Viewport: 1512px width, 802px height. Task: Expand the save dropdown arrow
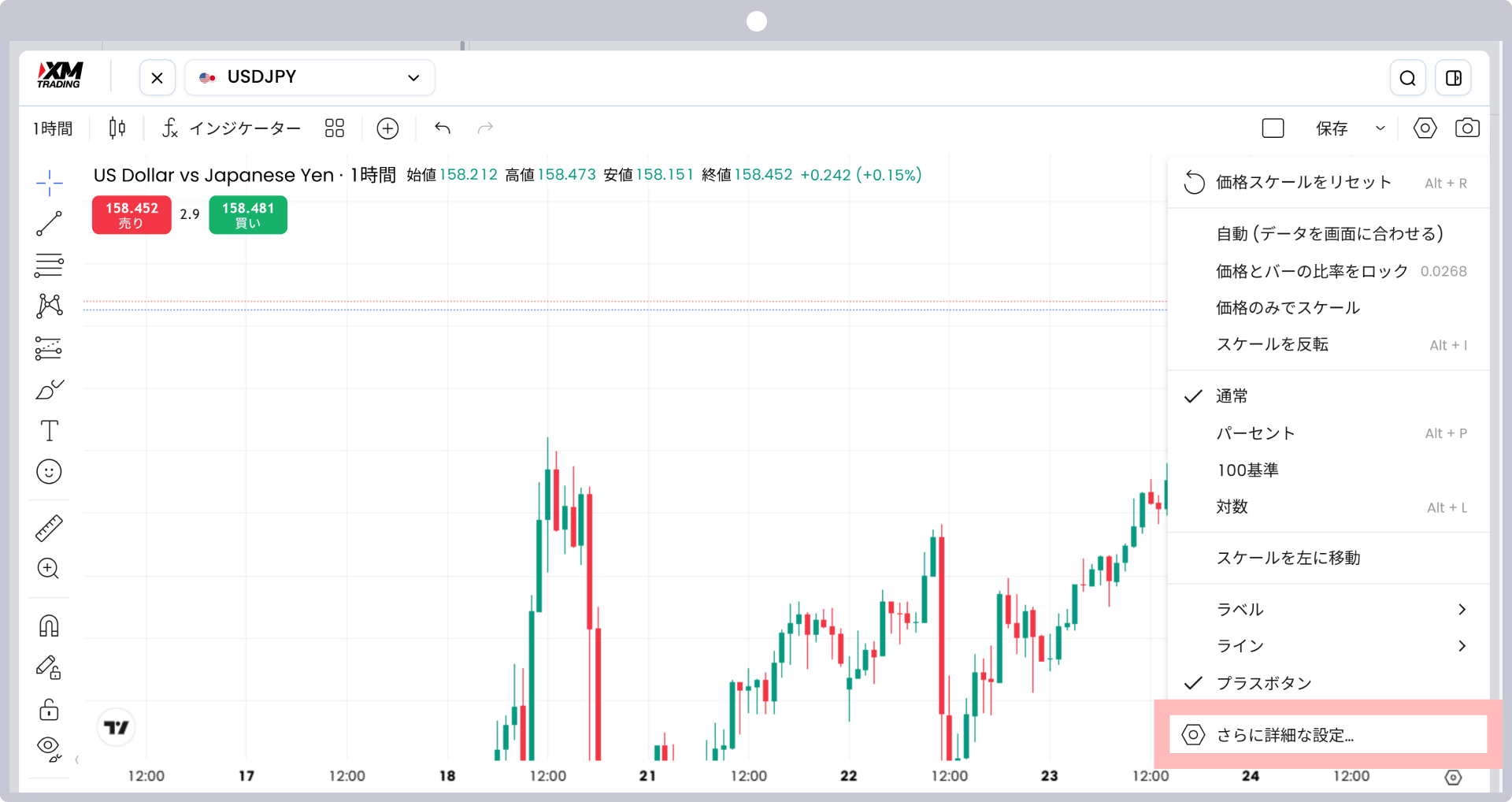tap(1380, 128)
